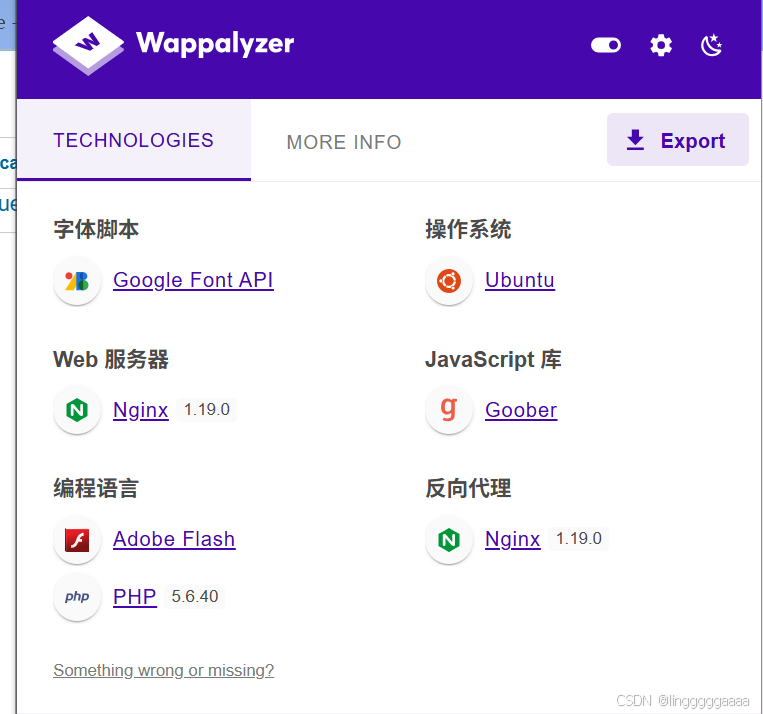Click the 字体脚本 category heading

(x=96, y=229)
